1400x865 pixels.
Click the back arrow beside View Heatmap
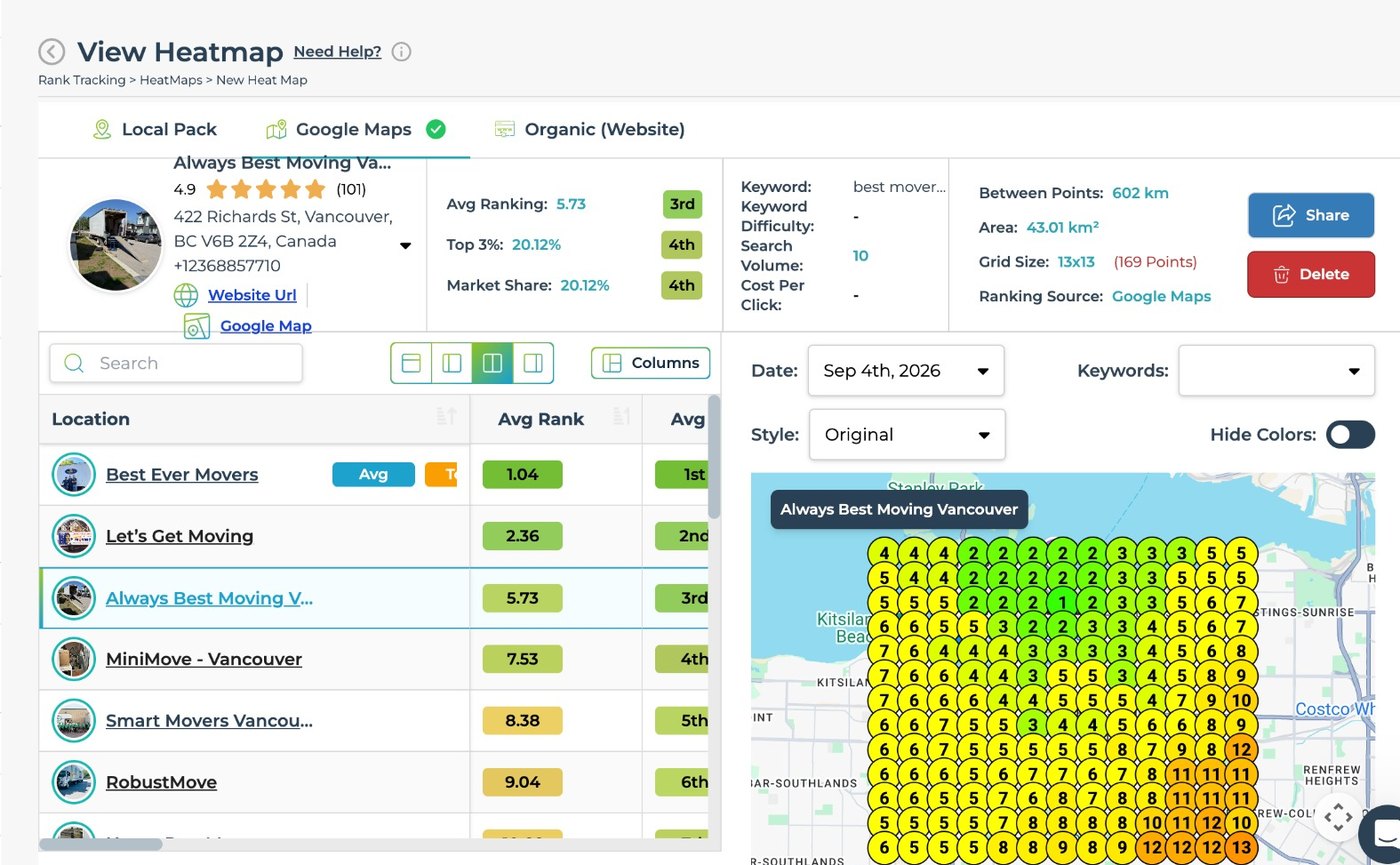(x=51, y=52)
